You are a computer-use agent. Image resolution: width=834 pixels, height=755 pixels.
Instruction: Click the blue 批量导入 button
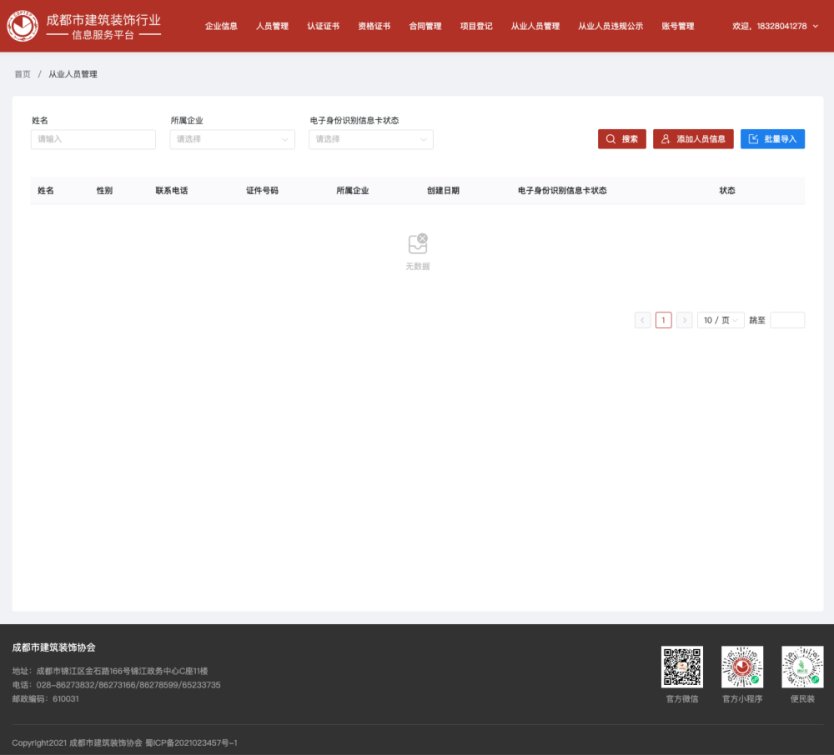(x=772, y=139)
